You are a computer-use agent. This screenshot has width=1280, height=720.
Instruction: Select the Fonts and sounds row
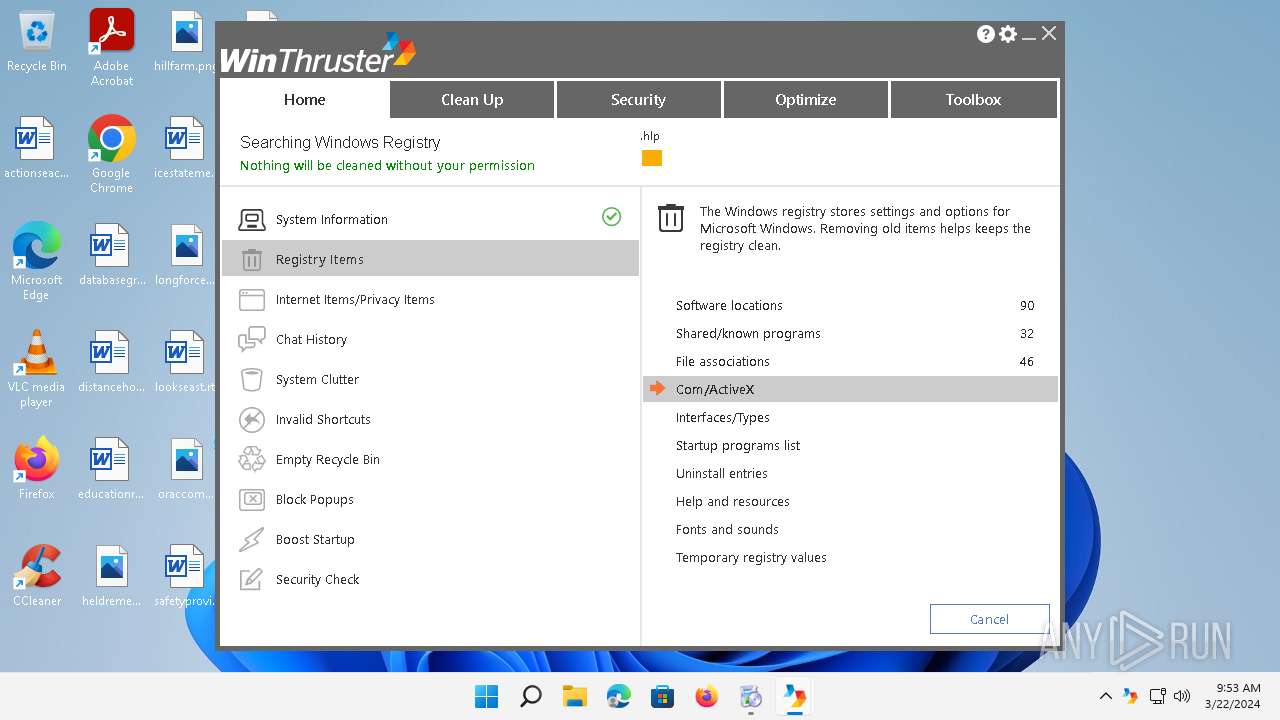click(x=850, y=530)
